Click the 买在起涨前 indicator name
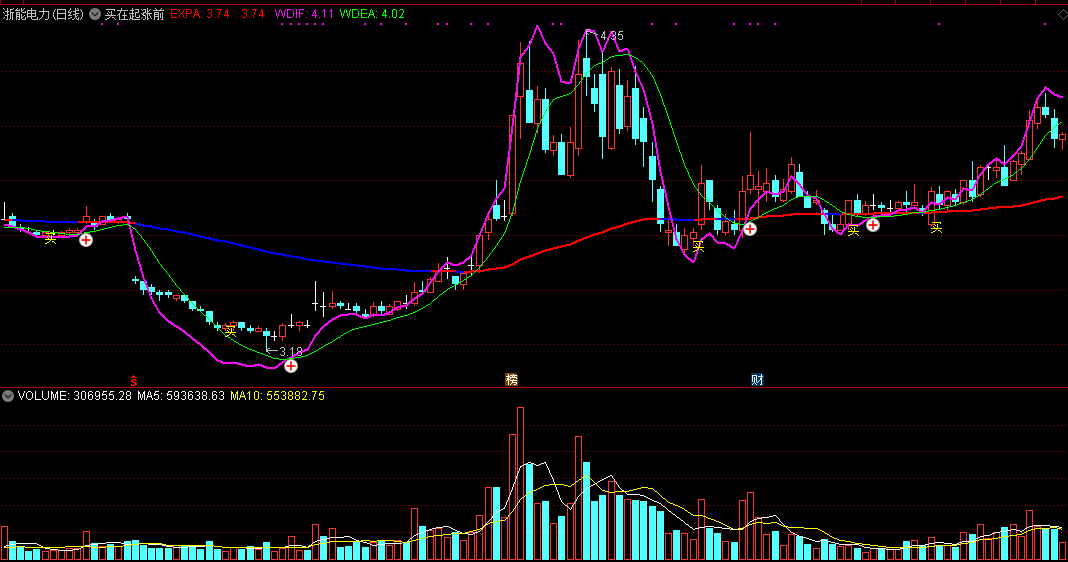The width and height of the screenshot is (1068, 562). [x=134, y=14]
